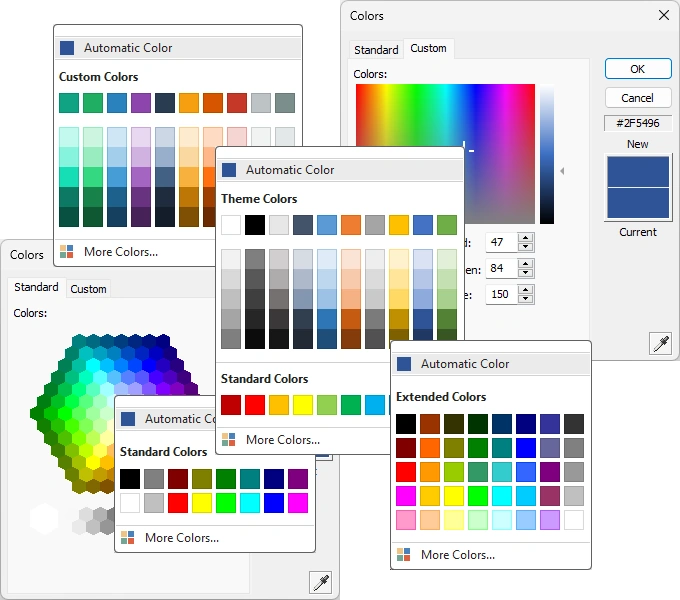
Task: Click the eyedropper in the Custom Colors dialog
Action: pyautogui.click(x=660, y=344)
